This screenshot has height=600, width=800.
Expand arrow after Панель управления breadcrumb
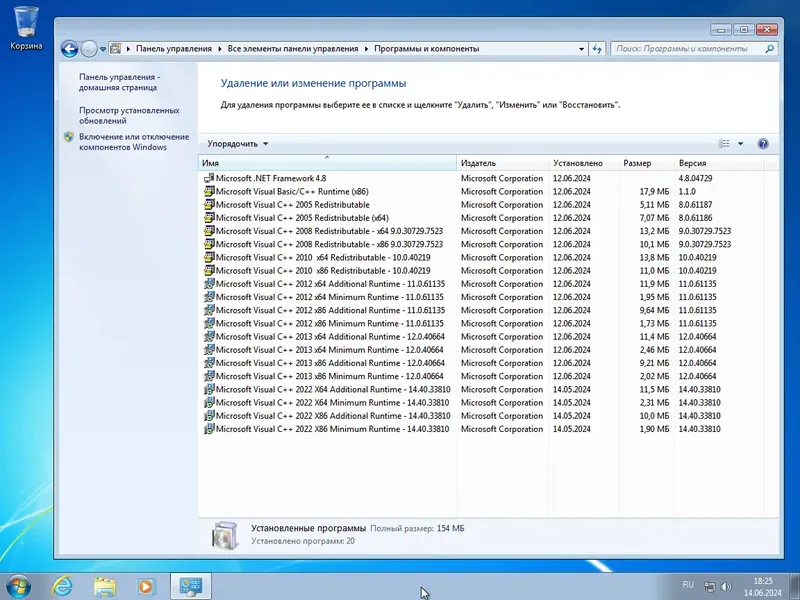(219, 49)
